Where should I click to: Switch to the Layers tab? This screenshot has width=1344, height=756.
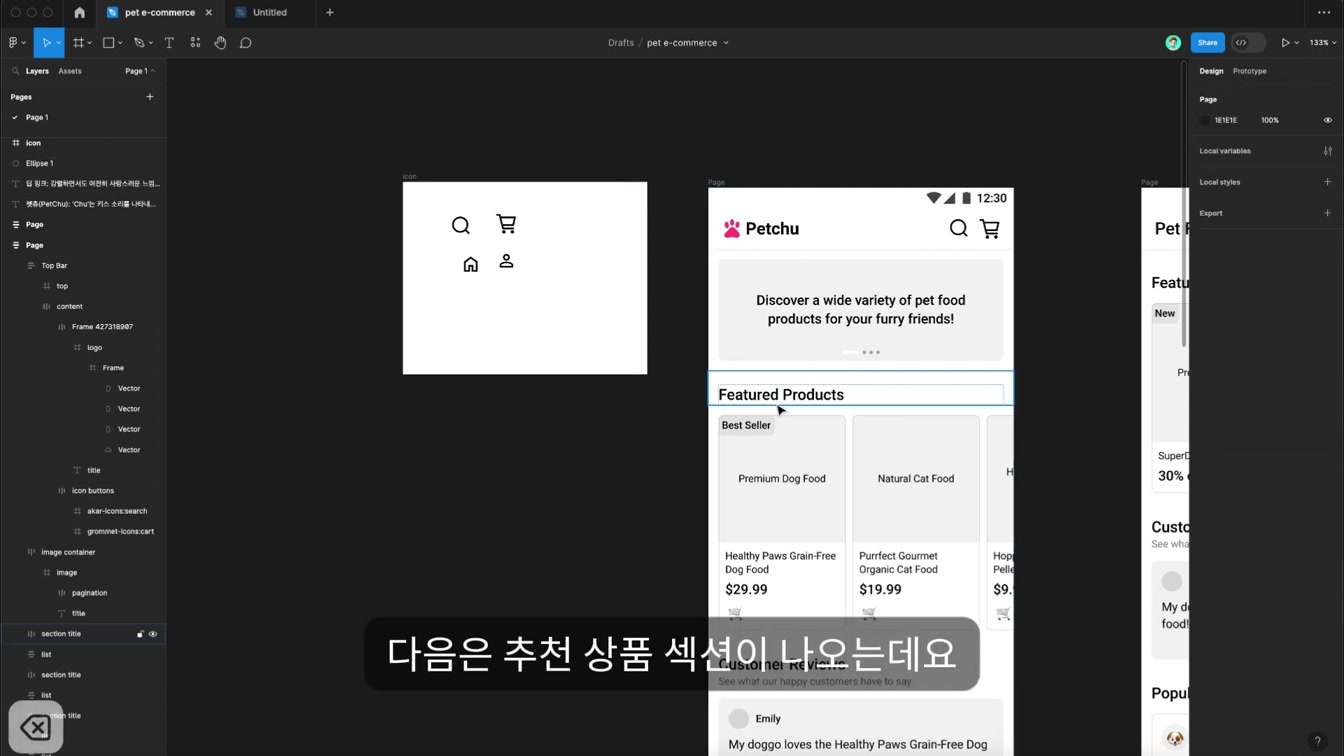pos(37,71)
